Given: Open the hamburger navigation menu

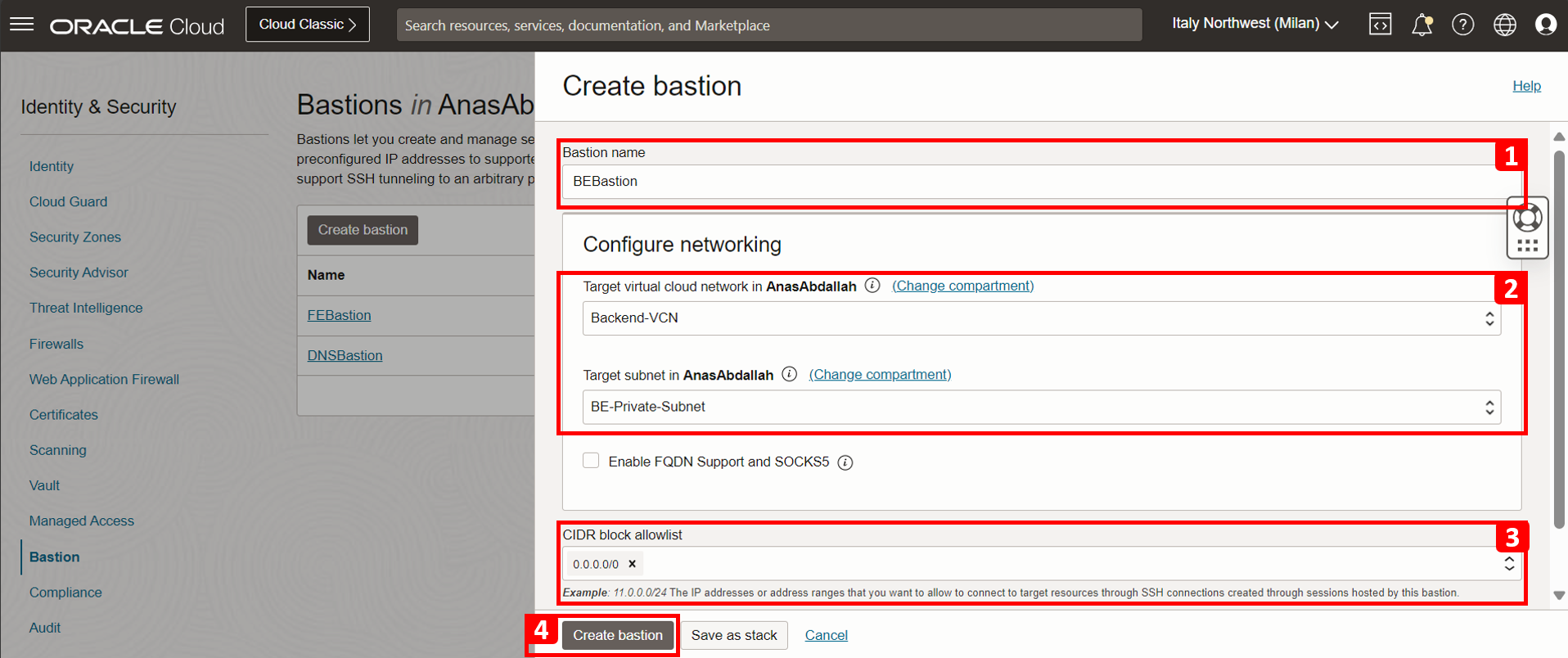Looking at the screenshot, I should (x=22, y=25).
